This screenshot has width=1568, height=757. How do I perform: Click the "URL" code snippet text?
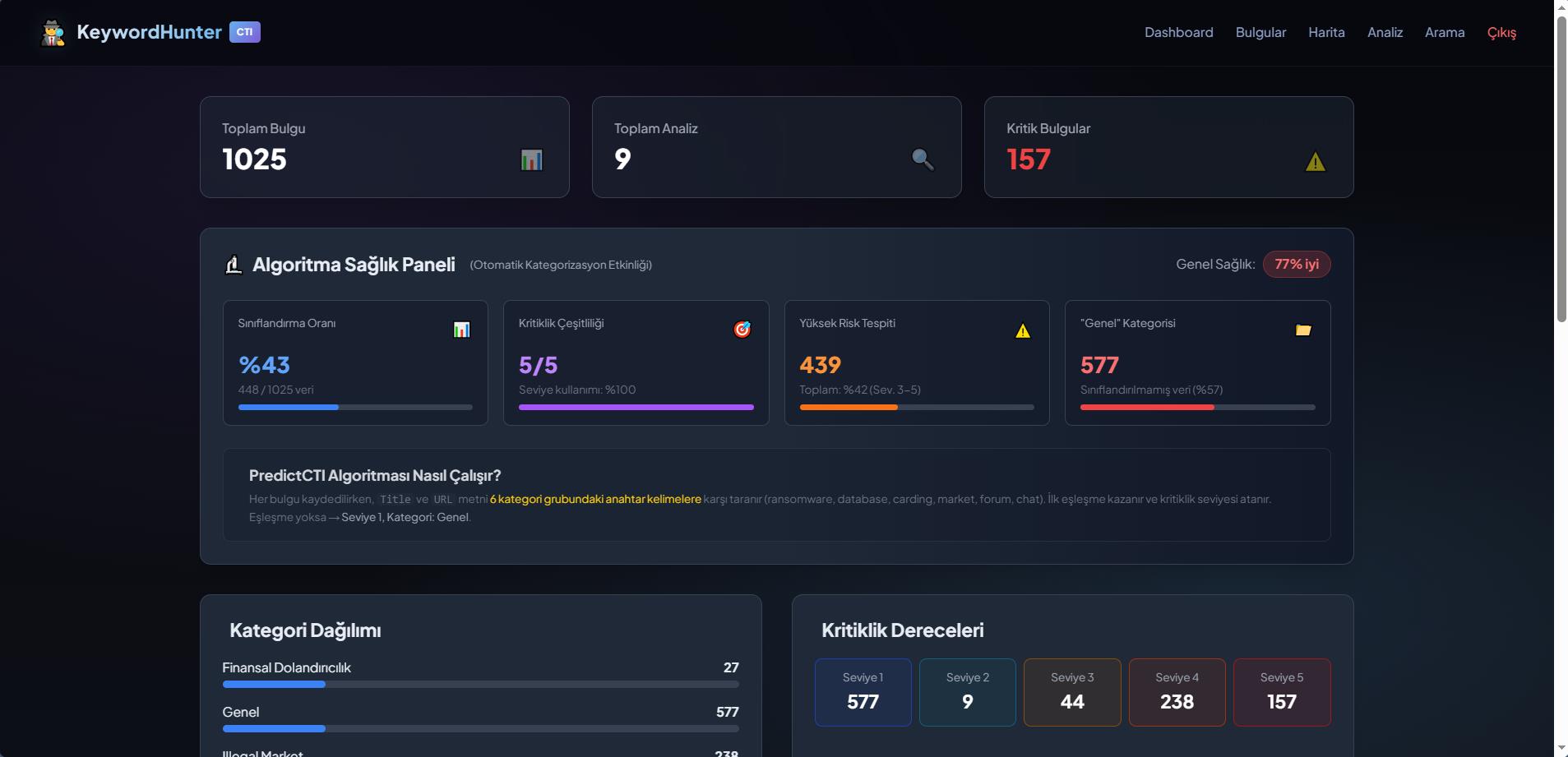tap(443, 499)
